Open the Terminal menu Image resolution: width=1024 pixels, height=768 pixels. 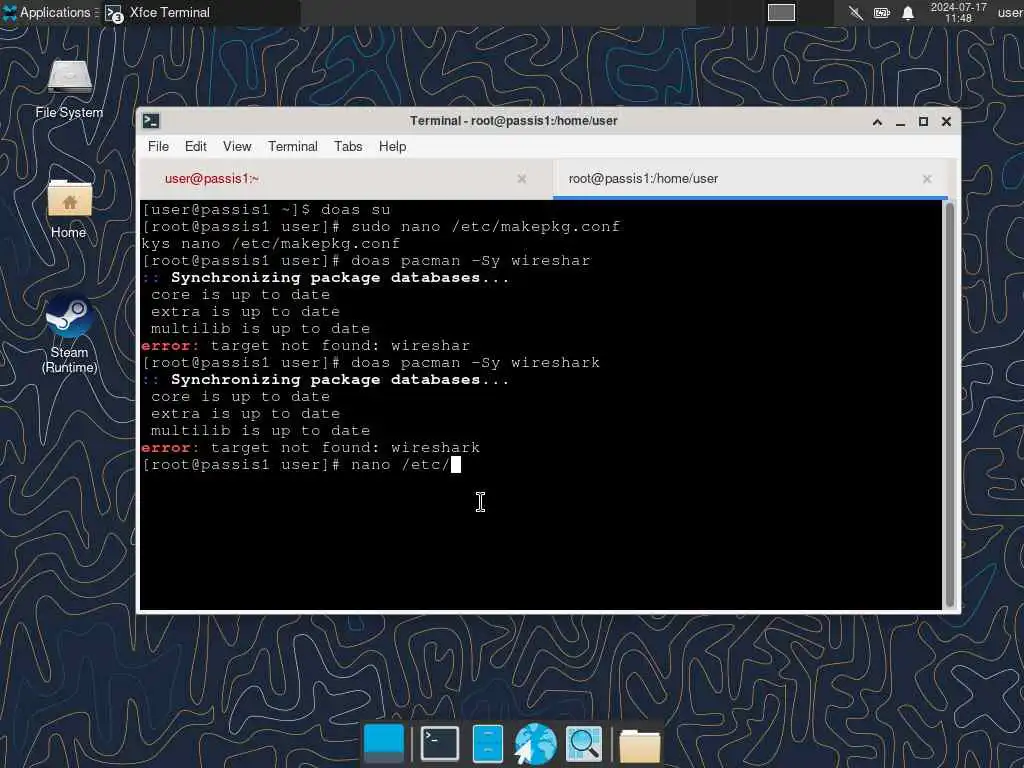pyautogui.click(x=293, y=146)
